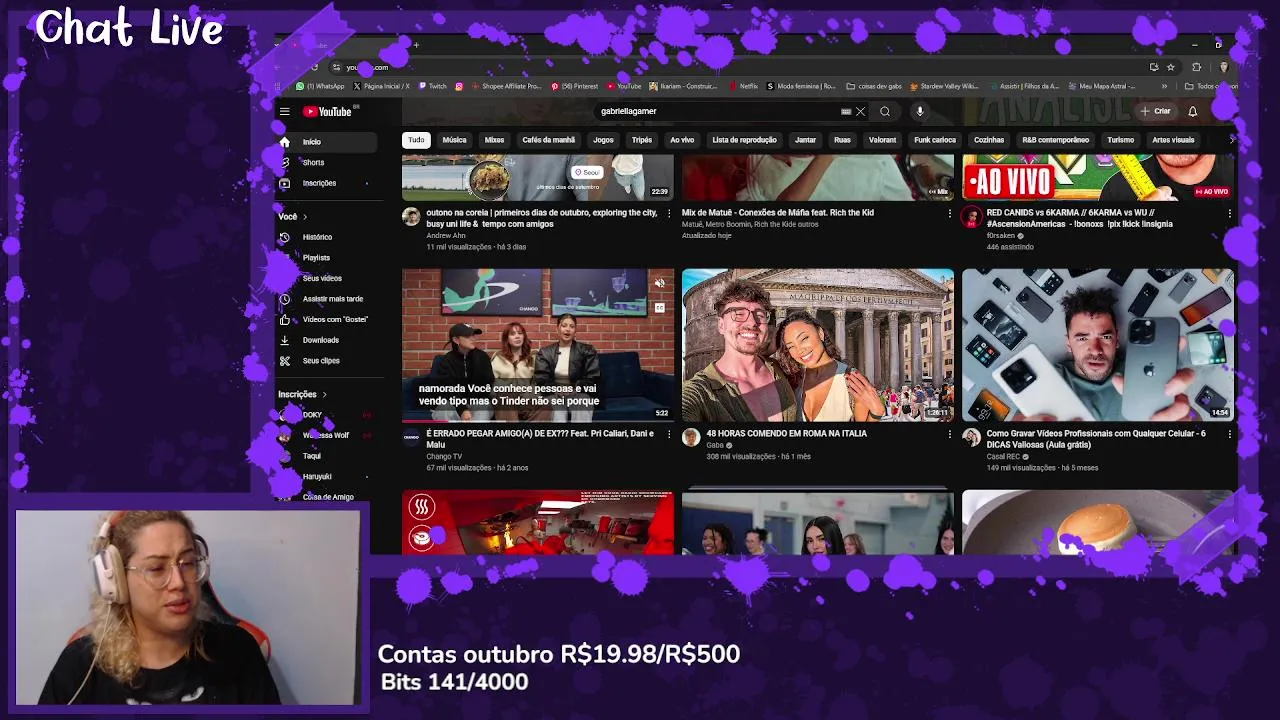Image resolution: width=1280 pixels, height=720 pixels.
Task: Open Vídeos com "Gostei"
Action: 335,319
